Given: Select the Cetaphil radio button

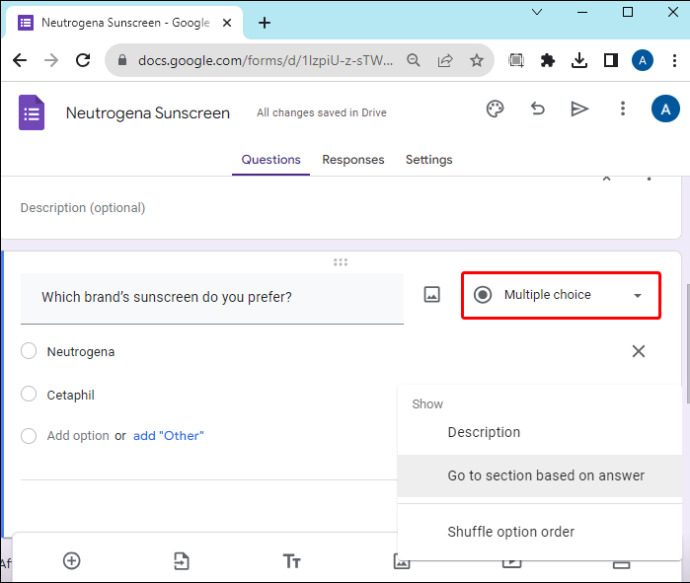Looking at the screenshot, I should [29, 394].
